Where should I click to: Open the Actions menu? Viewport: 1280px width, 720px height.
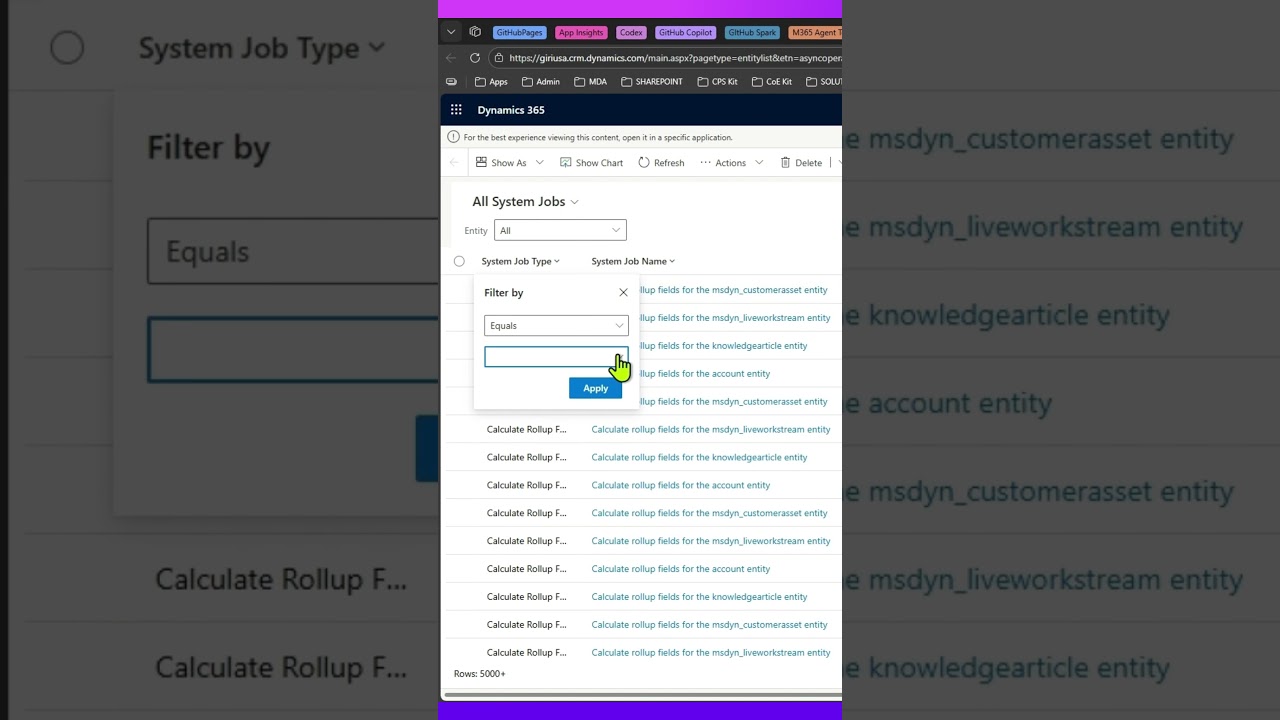coord(723,162)
